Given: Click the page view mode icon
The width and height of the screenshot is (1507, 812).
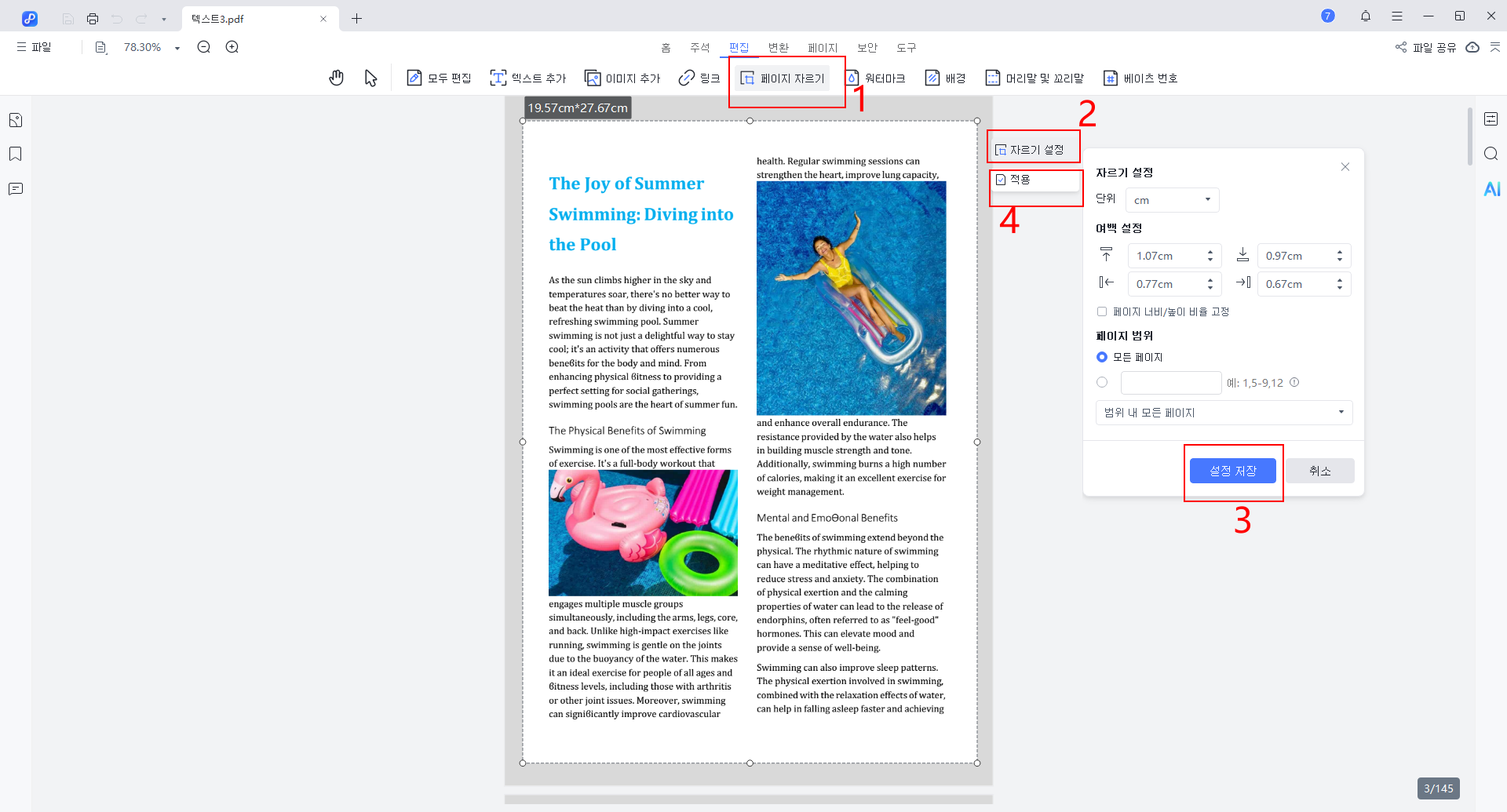Looking at the screenshot, I should (x=100, y=47).
